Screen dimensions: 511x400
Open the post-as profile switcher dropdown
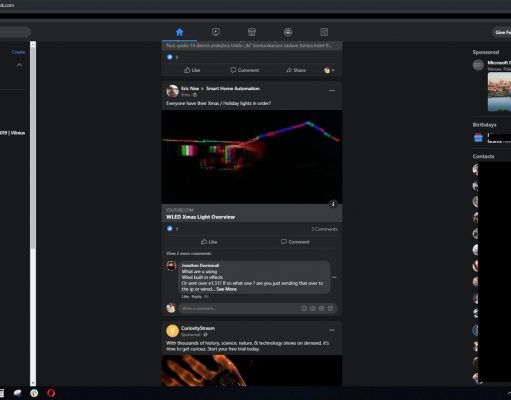click(329, 70)
